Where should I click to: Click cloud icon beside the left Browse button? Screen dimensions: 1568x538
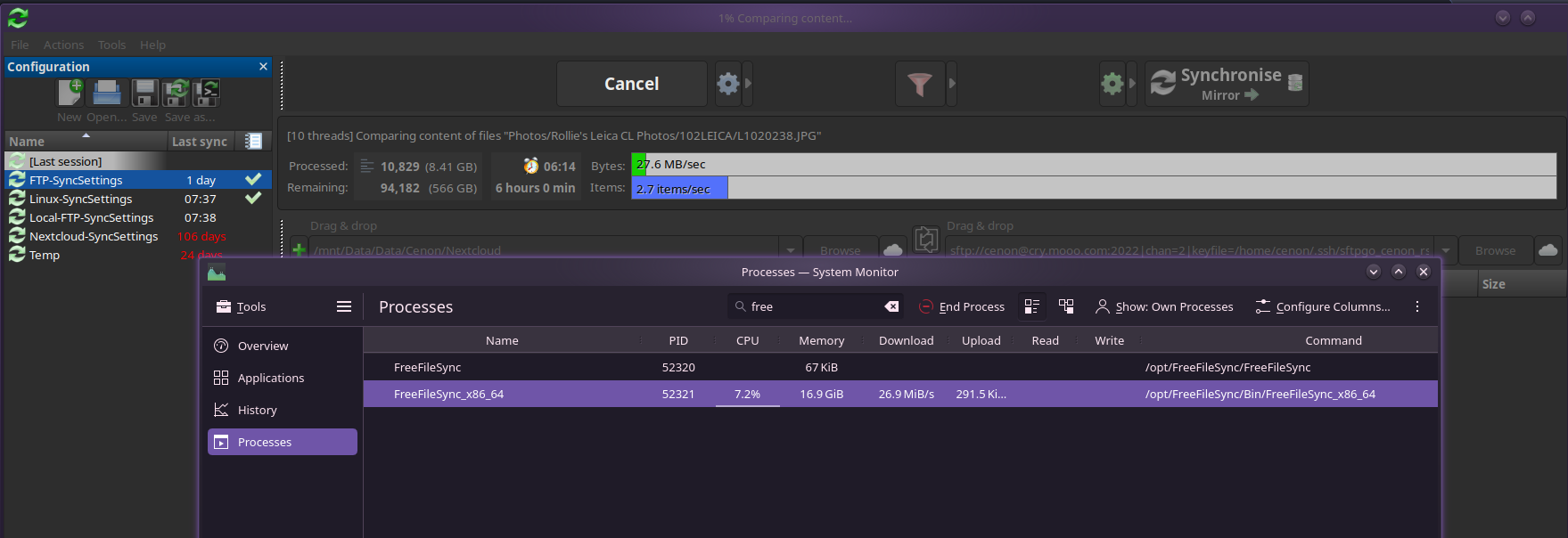[x=892, y=250]
